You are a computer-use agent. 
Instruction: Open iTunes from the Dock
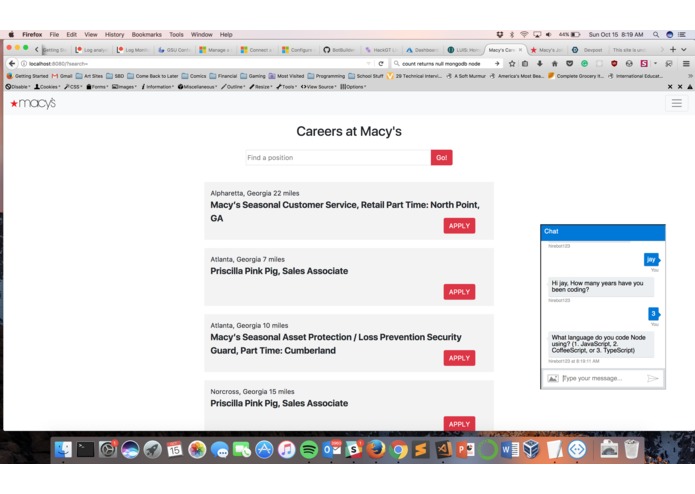click(287, 450)
